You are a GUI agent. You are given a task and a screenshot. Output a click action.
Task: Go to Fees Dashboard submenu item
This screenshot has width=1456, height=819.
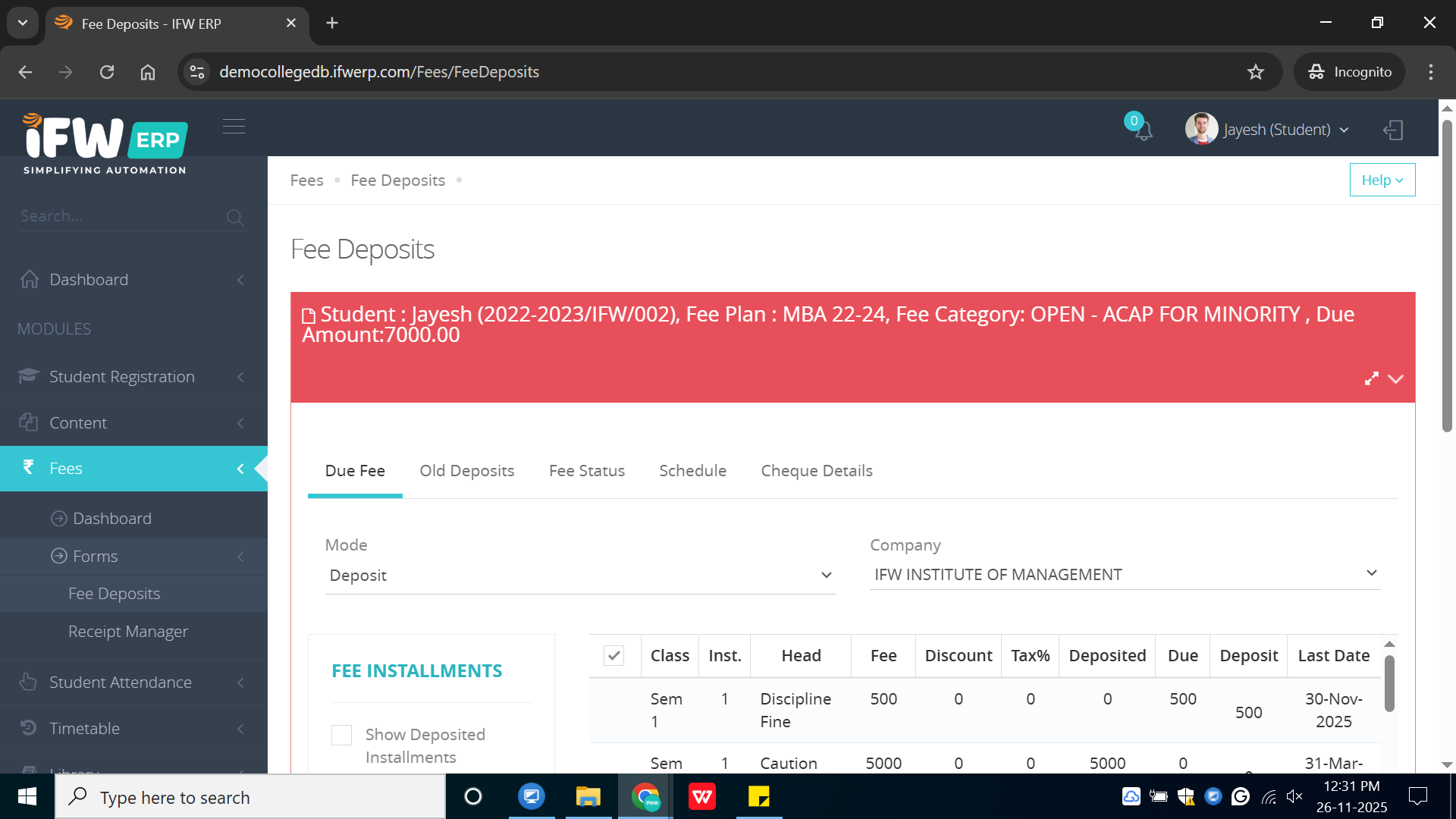112,519
